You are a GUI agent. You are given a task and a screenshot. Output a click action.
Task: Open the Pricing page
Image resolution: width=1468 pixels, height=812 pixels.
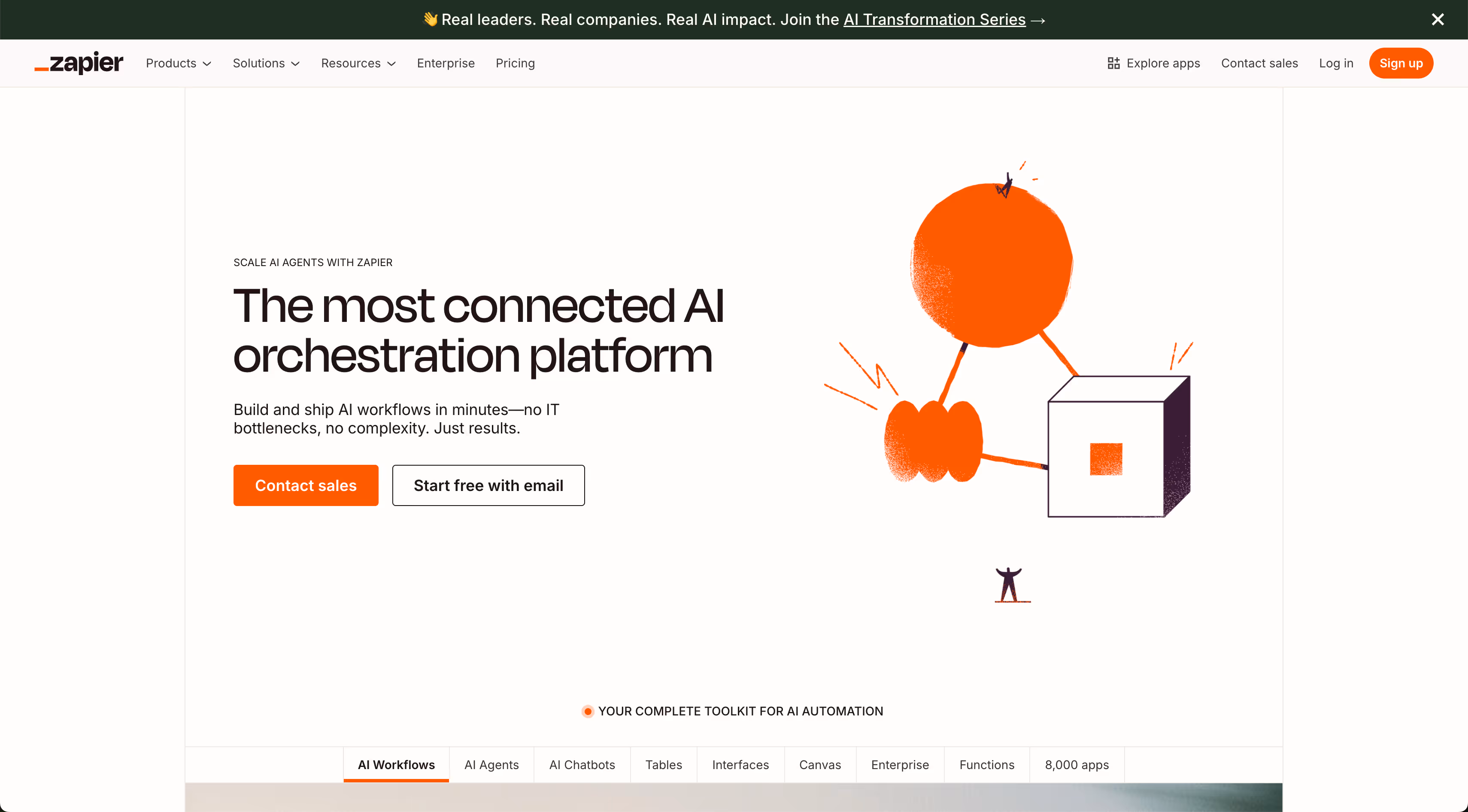click(x=515, y=63)
